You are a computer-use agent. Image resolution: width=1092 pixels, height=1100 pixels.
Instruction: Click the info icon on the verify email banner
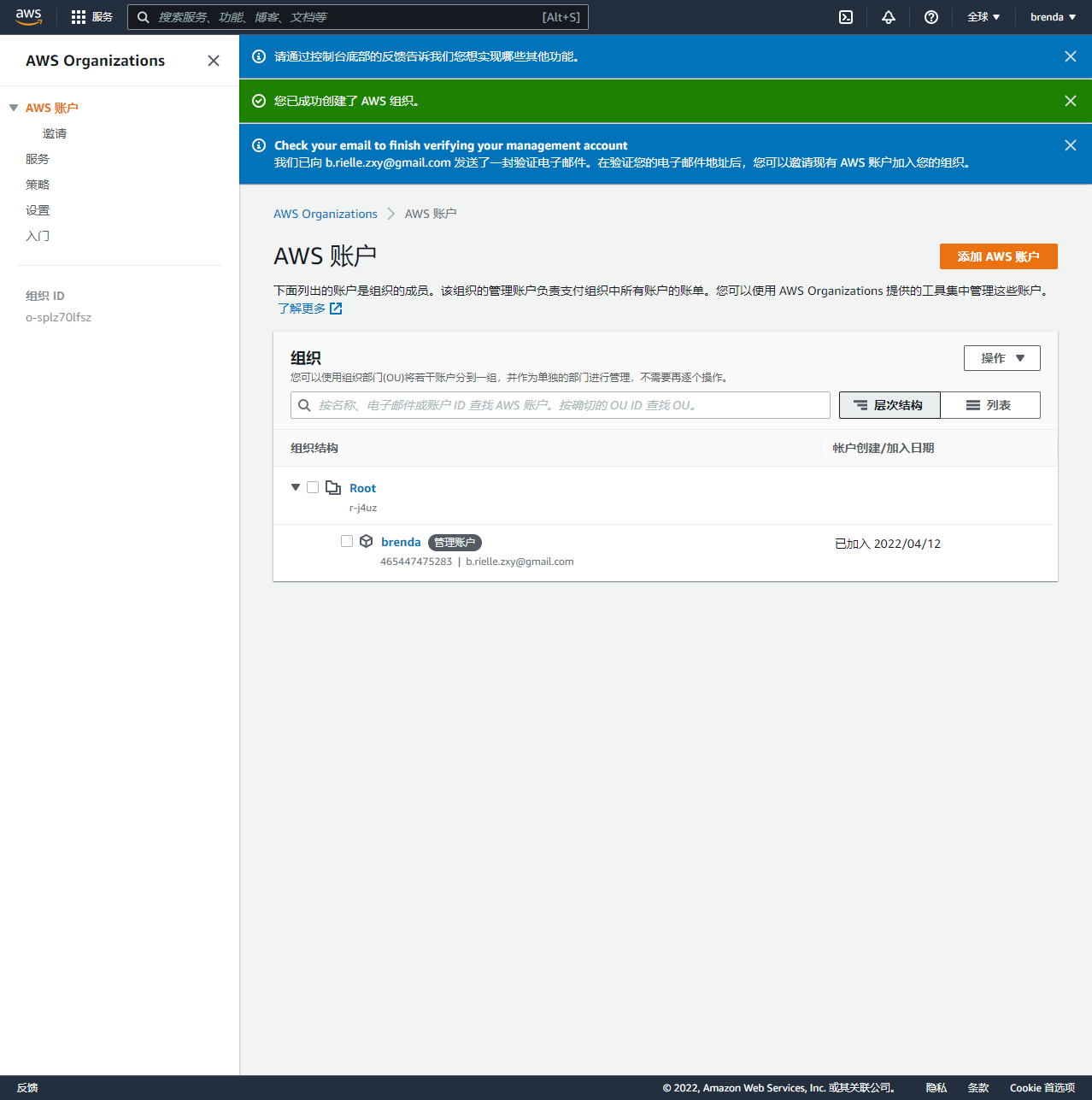pyautogui.click(x=259, y=145)
